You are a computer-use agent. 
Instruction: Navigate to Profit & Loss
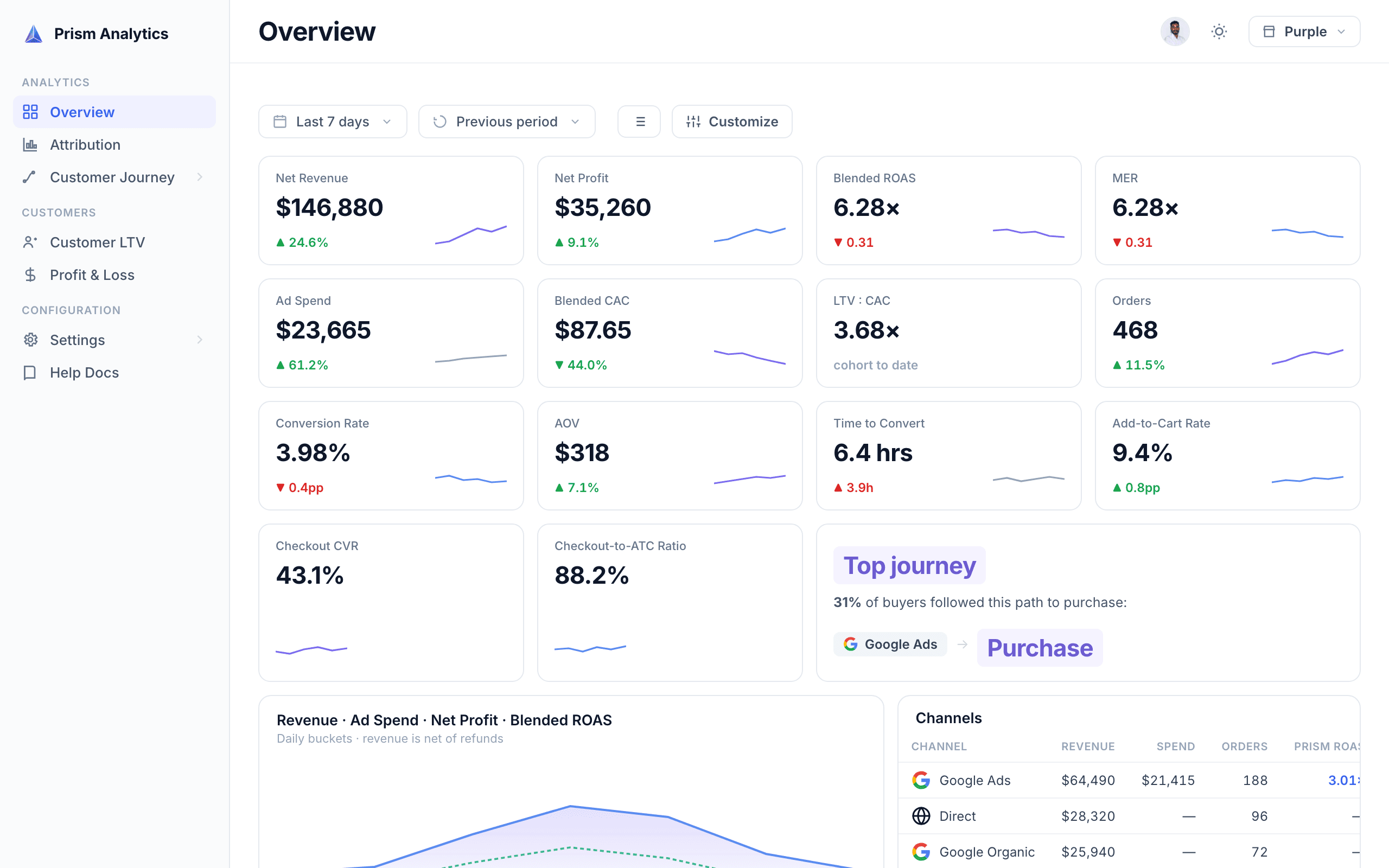tap(114, 275)
